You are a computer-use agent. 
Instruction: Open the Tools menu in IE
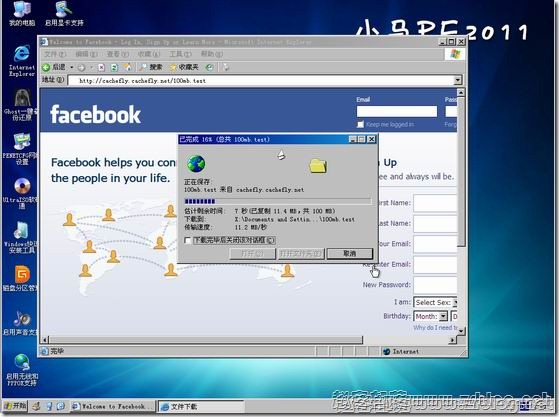tap(180, 54)
